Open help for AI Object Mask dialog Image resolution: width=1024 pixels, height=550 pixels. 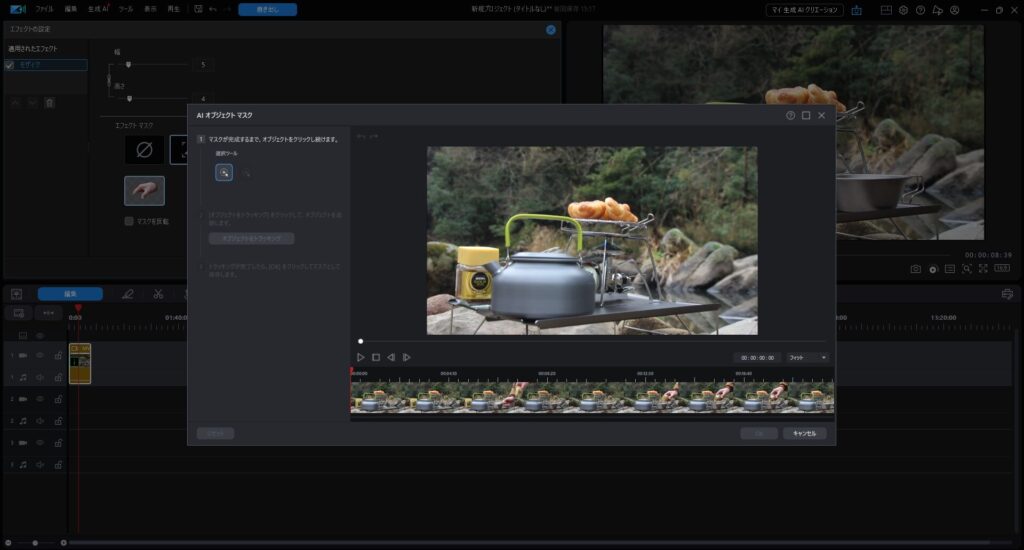click(x=790, y=116)
